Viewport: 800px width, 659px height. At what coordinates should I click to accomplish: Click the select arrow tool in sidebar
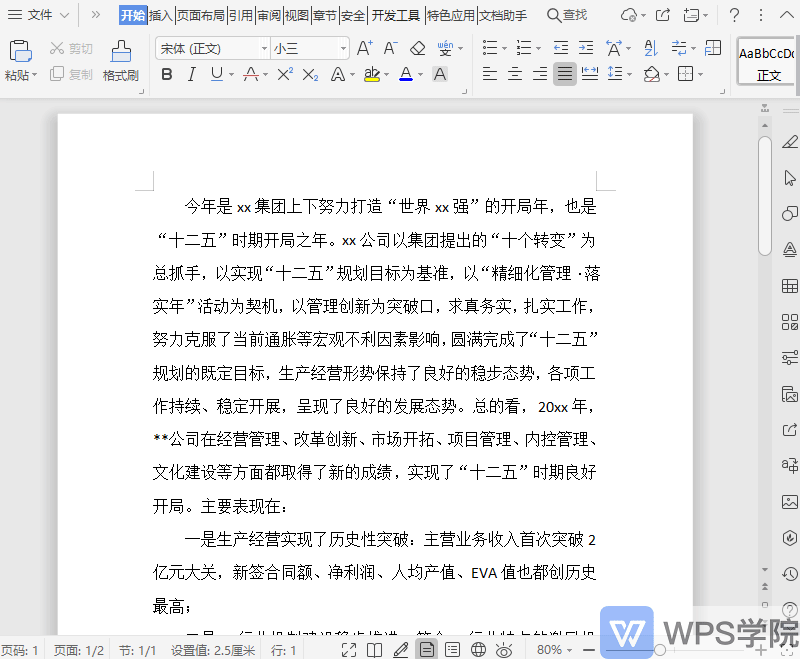pyautogui.click(x=790, y=178)
